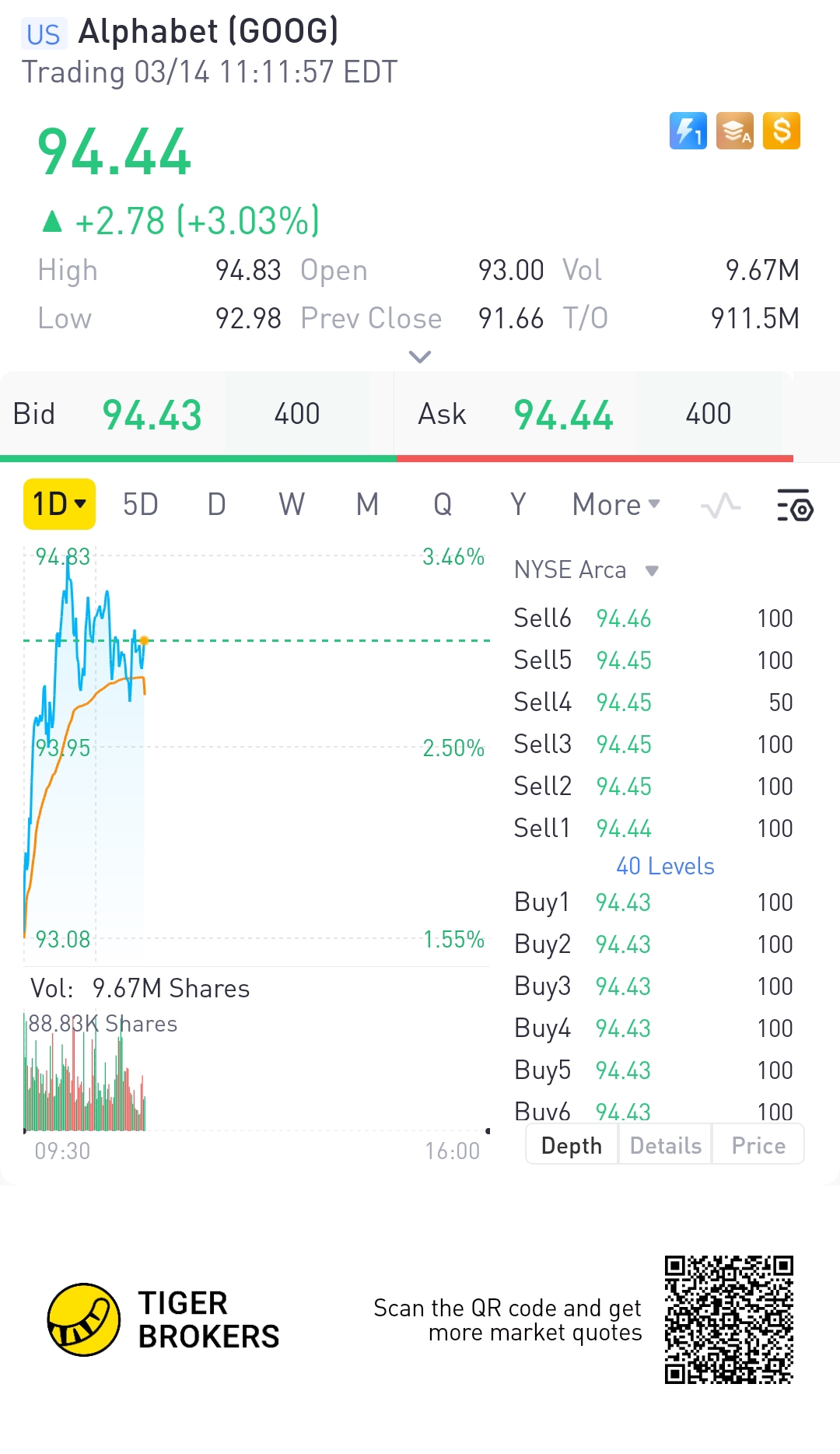Switch to the Price view

coord(758,1145)
